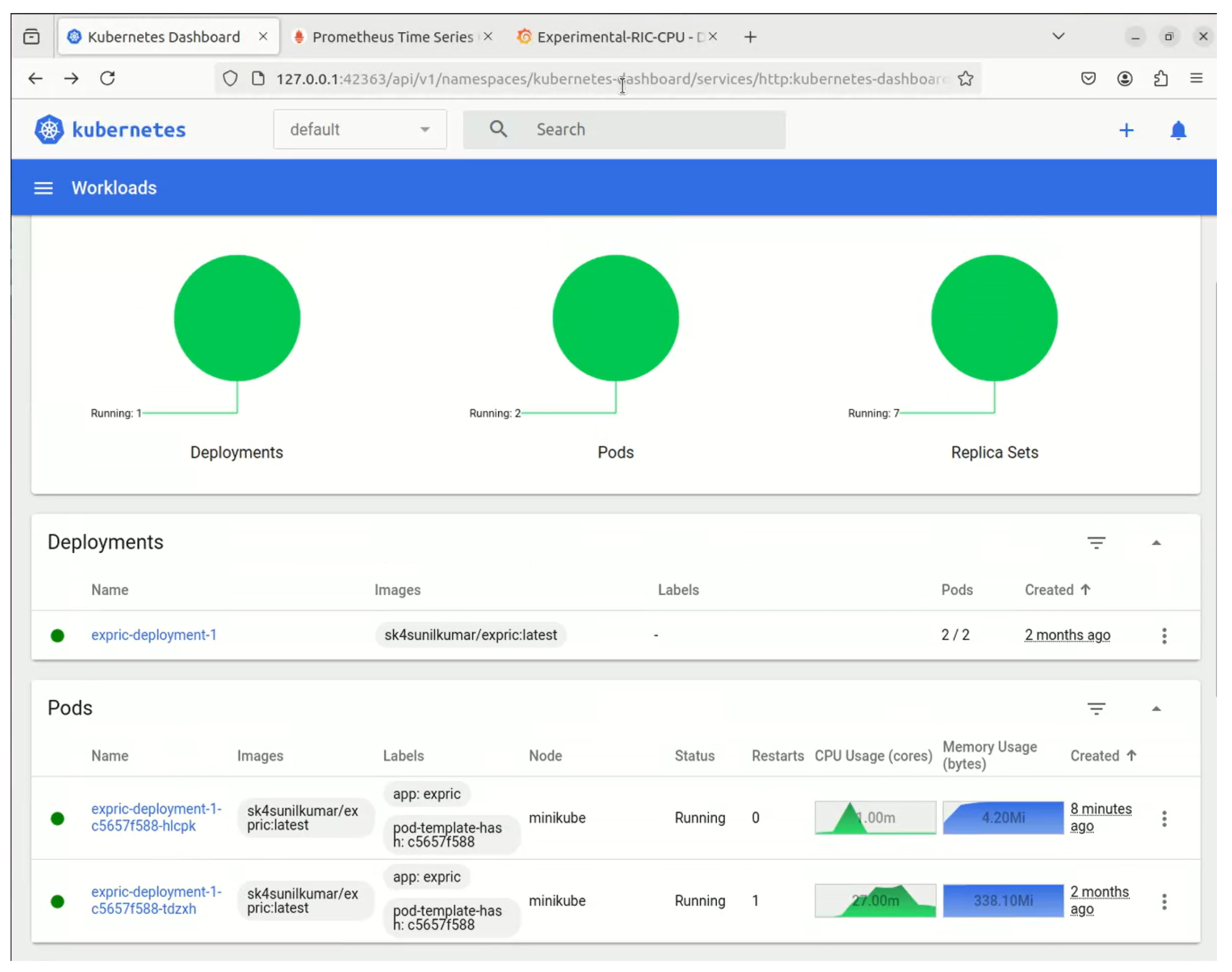This screenshot has width=1232, height=972.
Task: Open the default namespace dropdown
Action: [359, 130]
